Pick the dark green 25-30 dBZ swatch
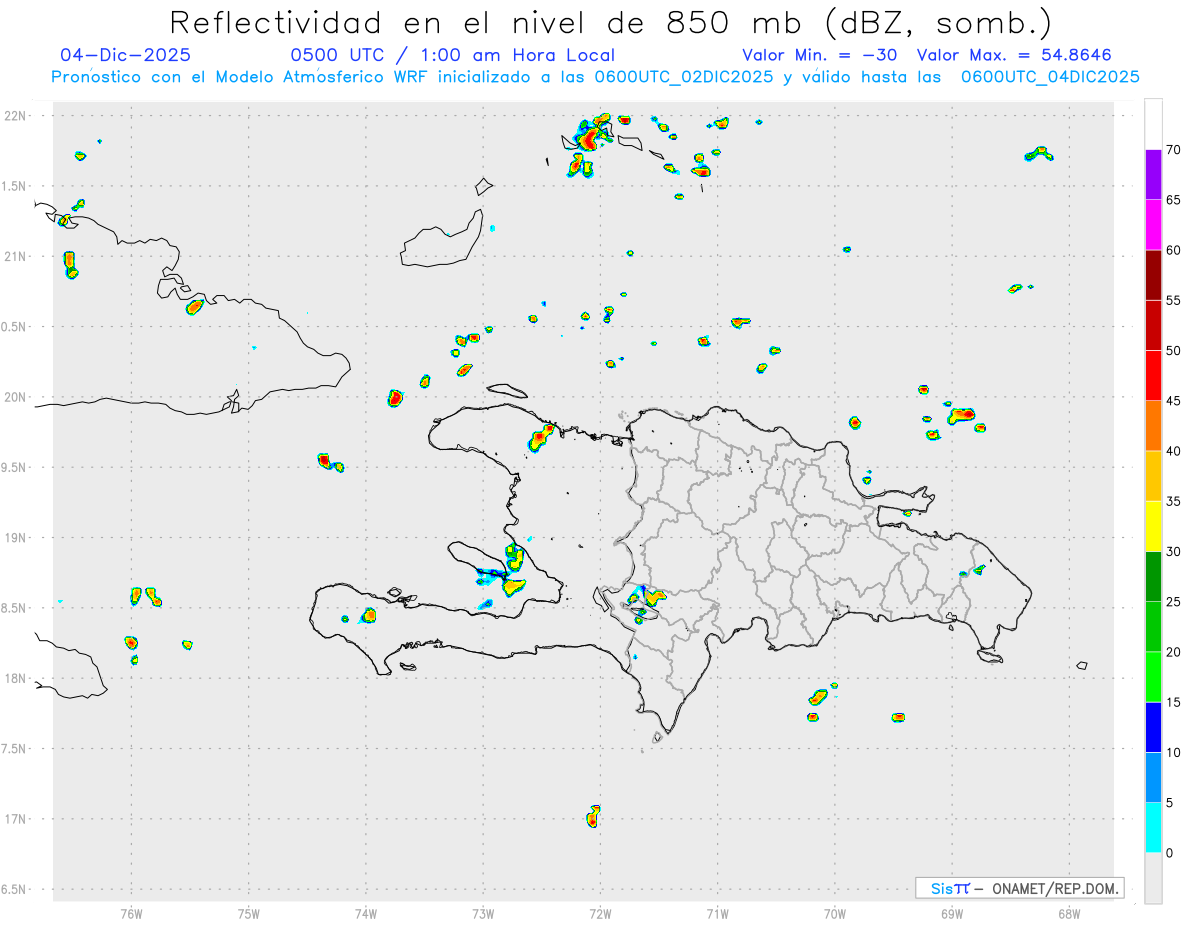Screen dimensions: 1200x927 coord(1153,576)
